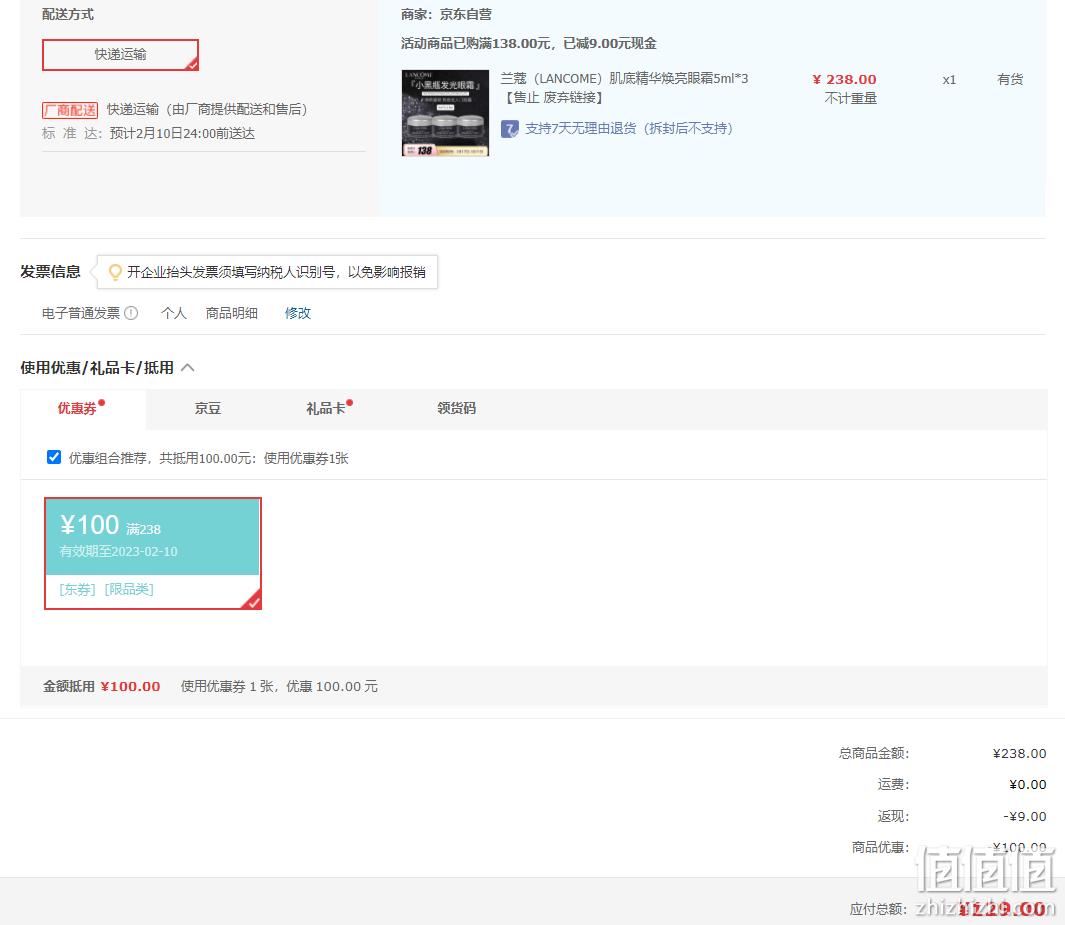Click 开企业抬头发票须填写纳税人识别号 notice
Screen dimensions: 1065x925
coord(276,272)
